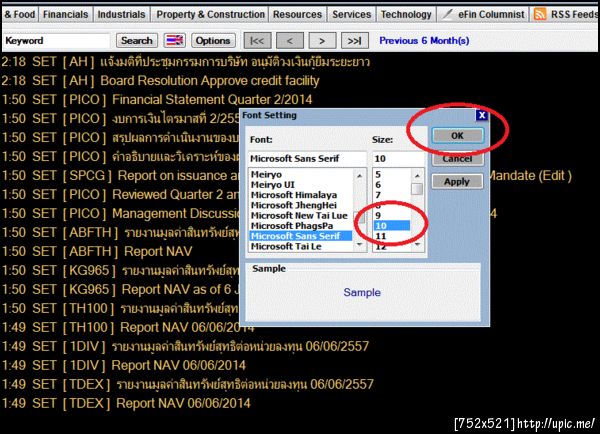This screenshot has height=434, width=600.
Task: Go to the first page button
Action: [x=257, y=40]
